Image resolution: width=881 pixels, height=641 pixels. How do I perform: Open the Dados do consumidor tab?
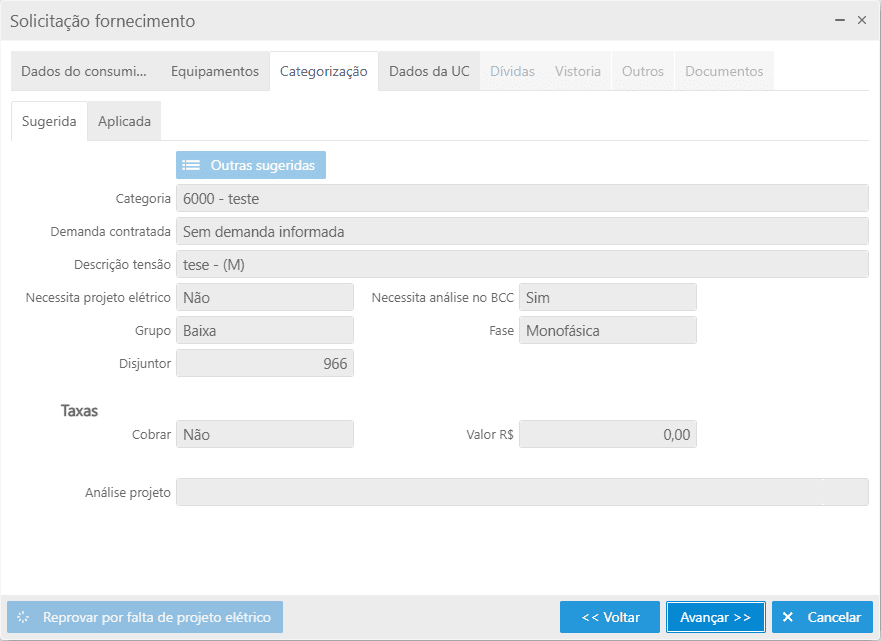(x=84, y=71)
